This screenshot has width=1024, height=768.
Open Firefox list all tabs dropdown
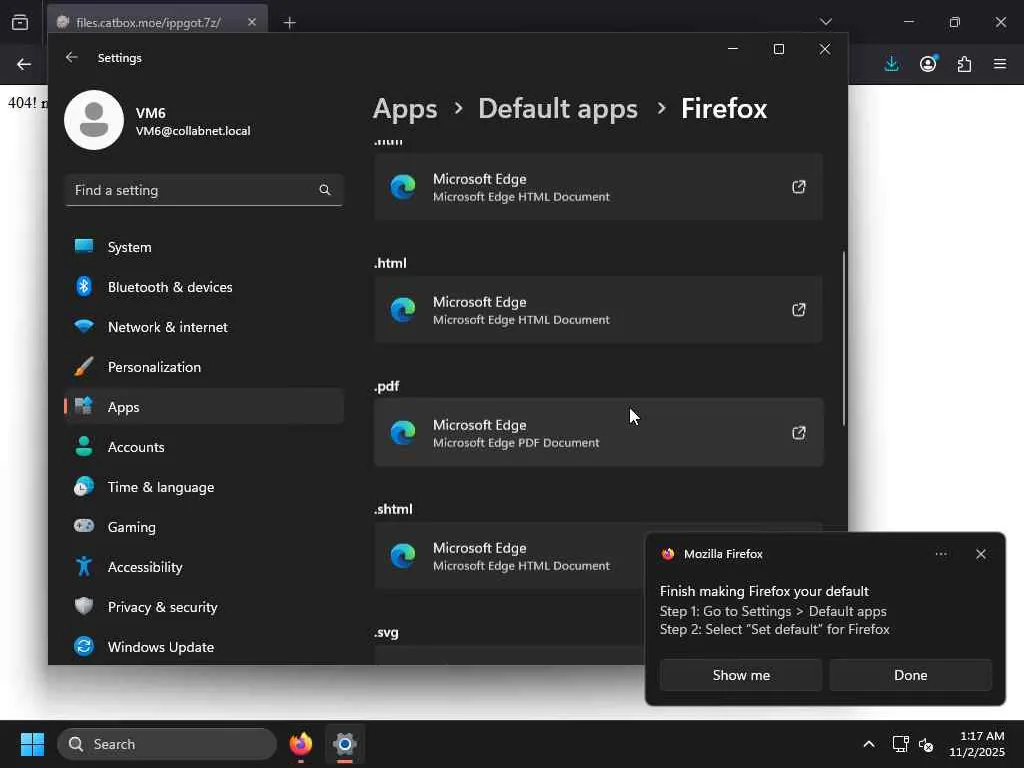[x=825, y=22]
